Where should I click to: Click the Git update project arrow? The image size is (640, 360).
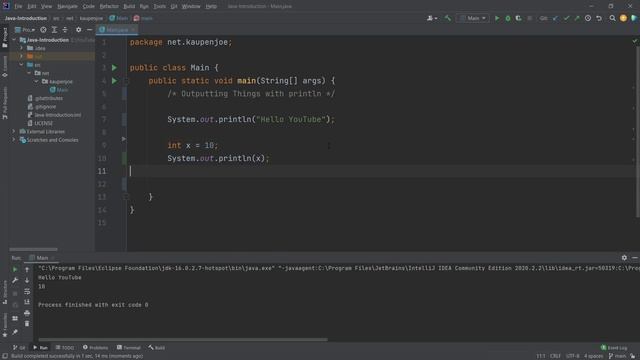click(555, 18)
